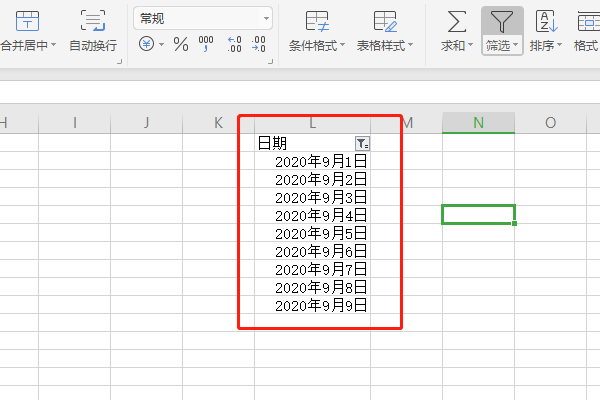The width and height of the screenshot is (600, 400).
Task: Select cell with 2020年9月5日
Action: [312, 233]
